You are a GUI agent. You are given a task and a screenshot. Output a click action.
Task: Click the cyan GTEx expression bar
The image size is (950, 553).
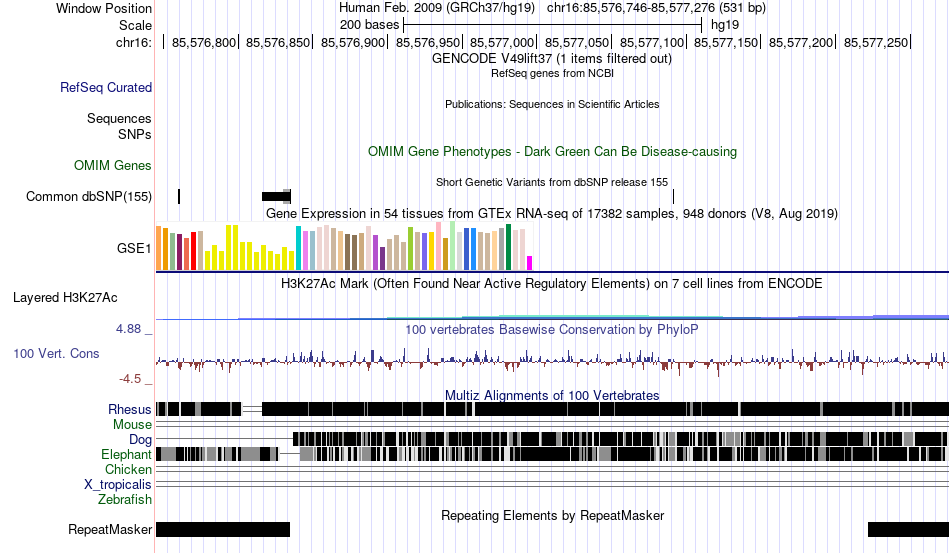[298, 248]
